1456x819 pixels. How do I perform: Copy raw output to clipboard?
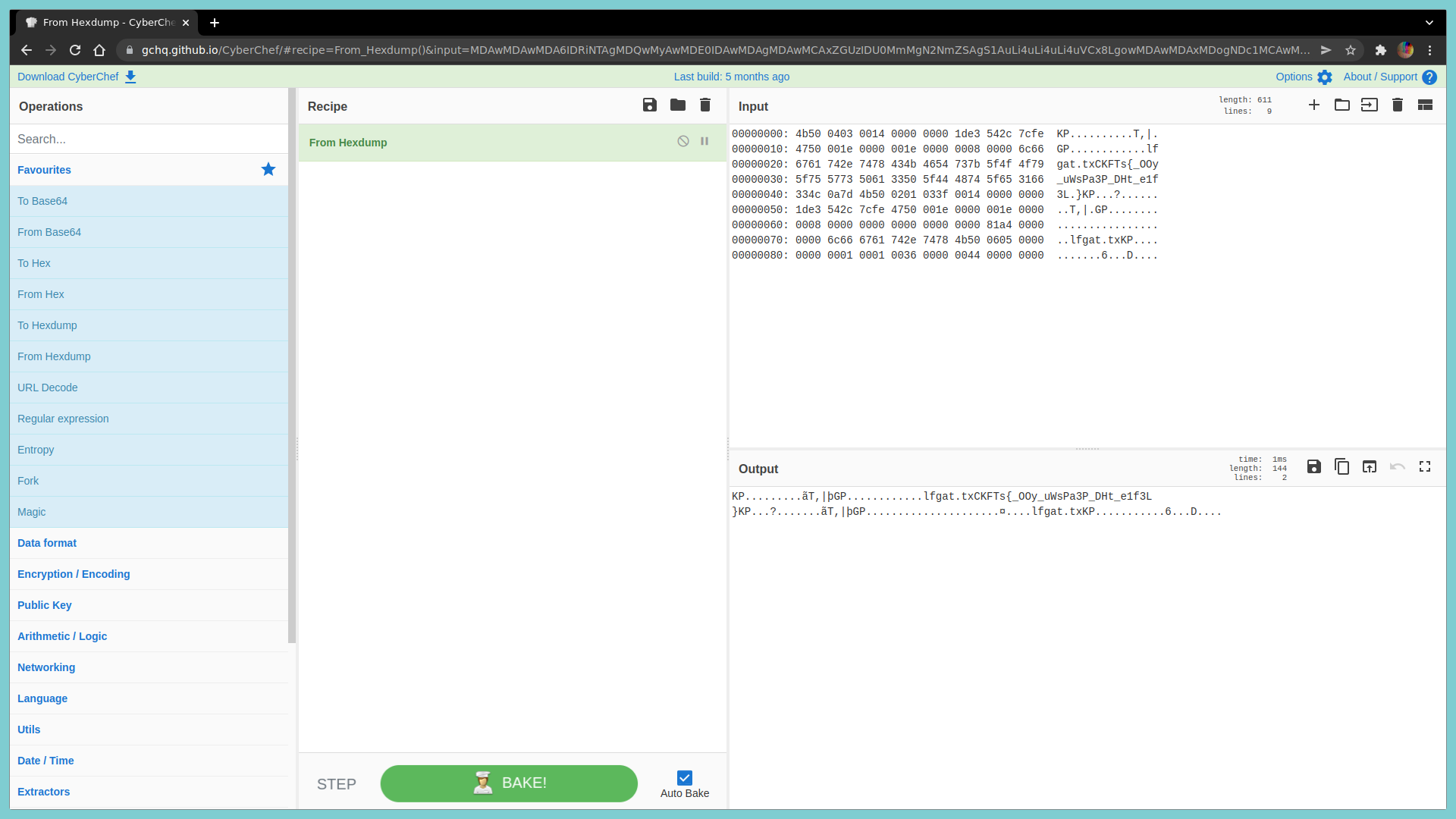point(1341,467)
